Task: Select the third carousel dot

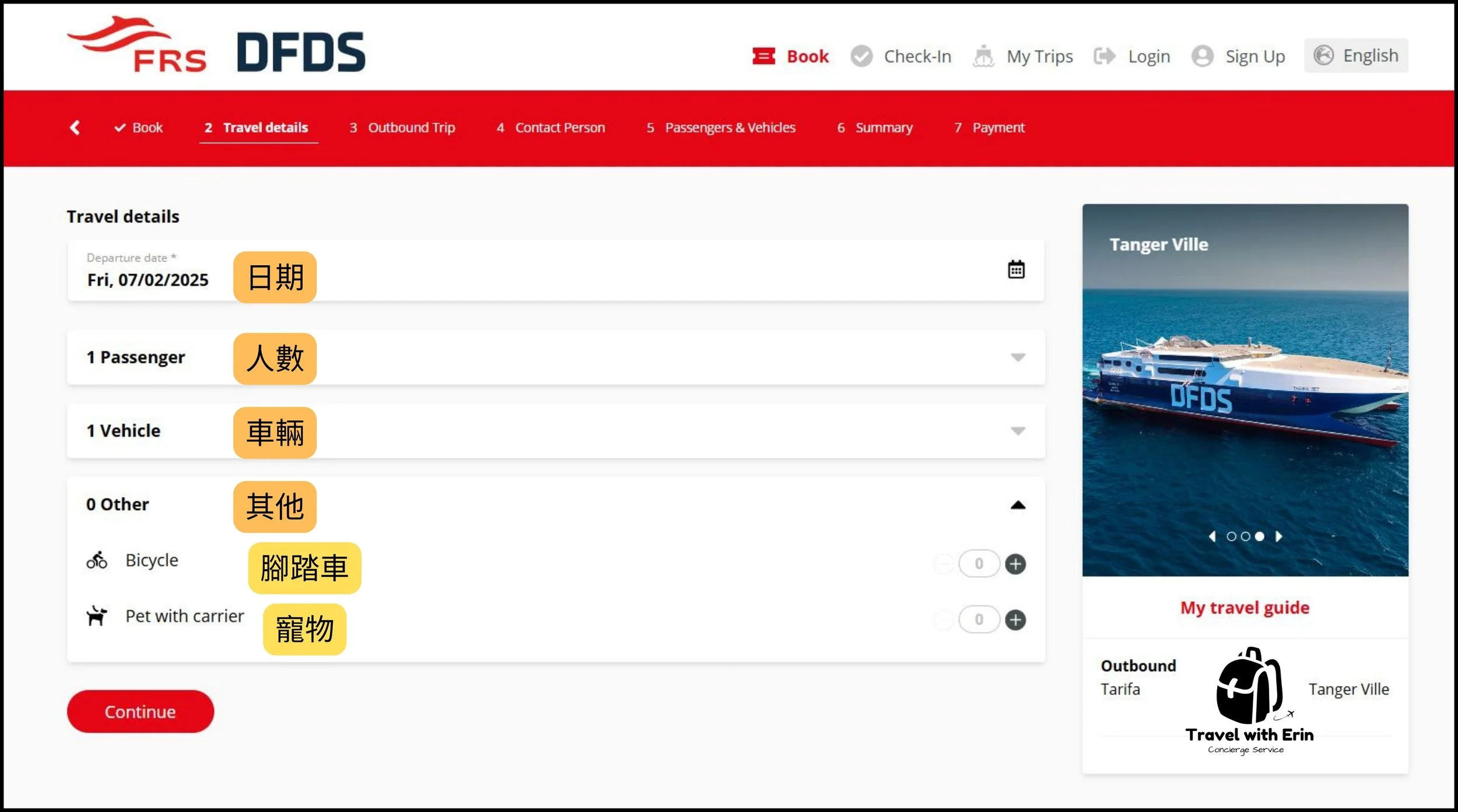Action: pos(1260,536)
